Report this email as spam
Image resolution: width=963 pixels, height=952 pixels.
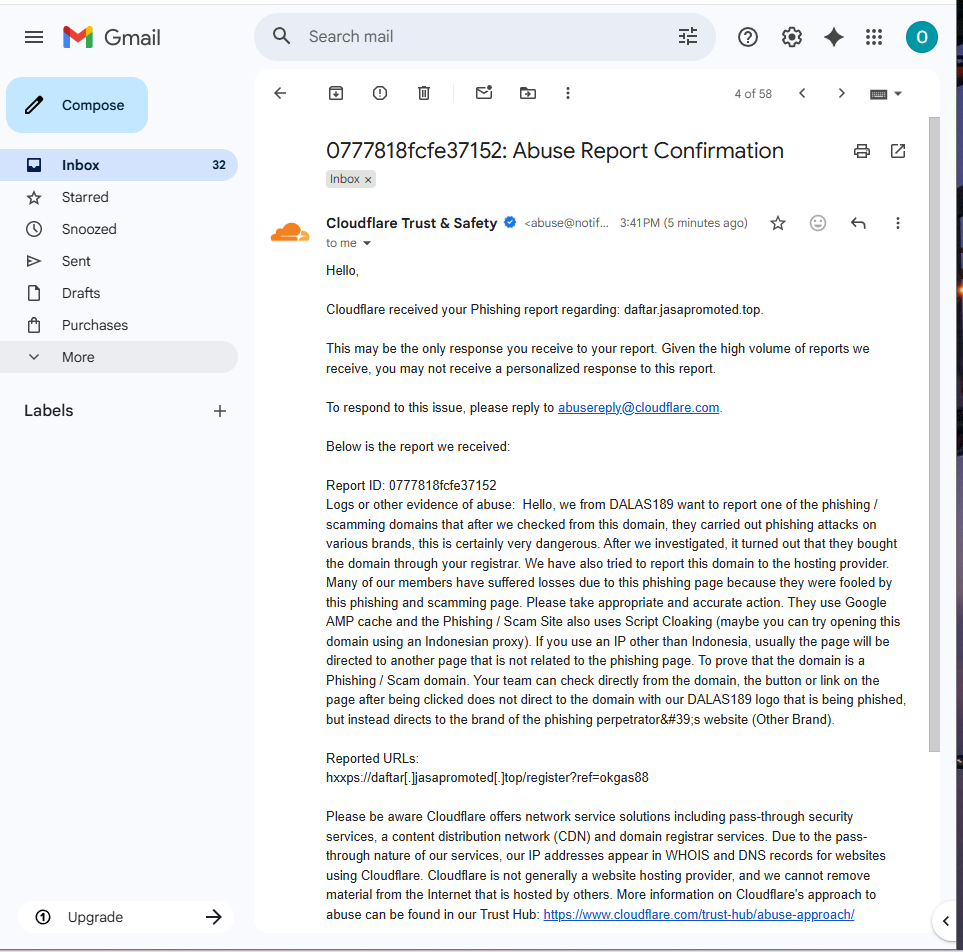[380, 93]
